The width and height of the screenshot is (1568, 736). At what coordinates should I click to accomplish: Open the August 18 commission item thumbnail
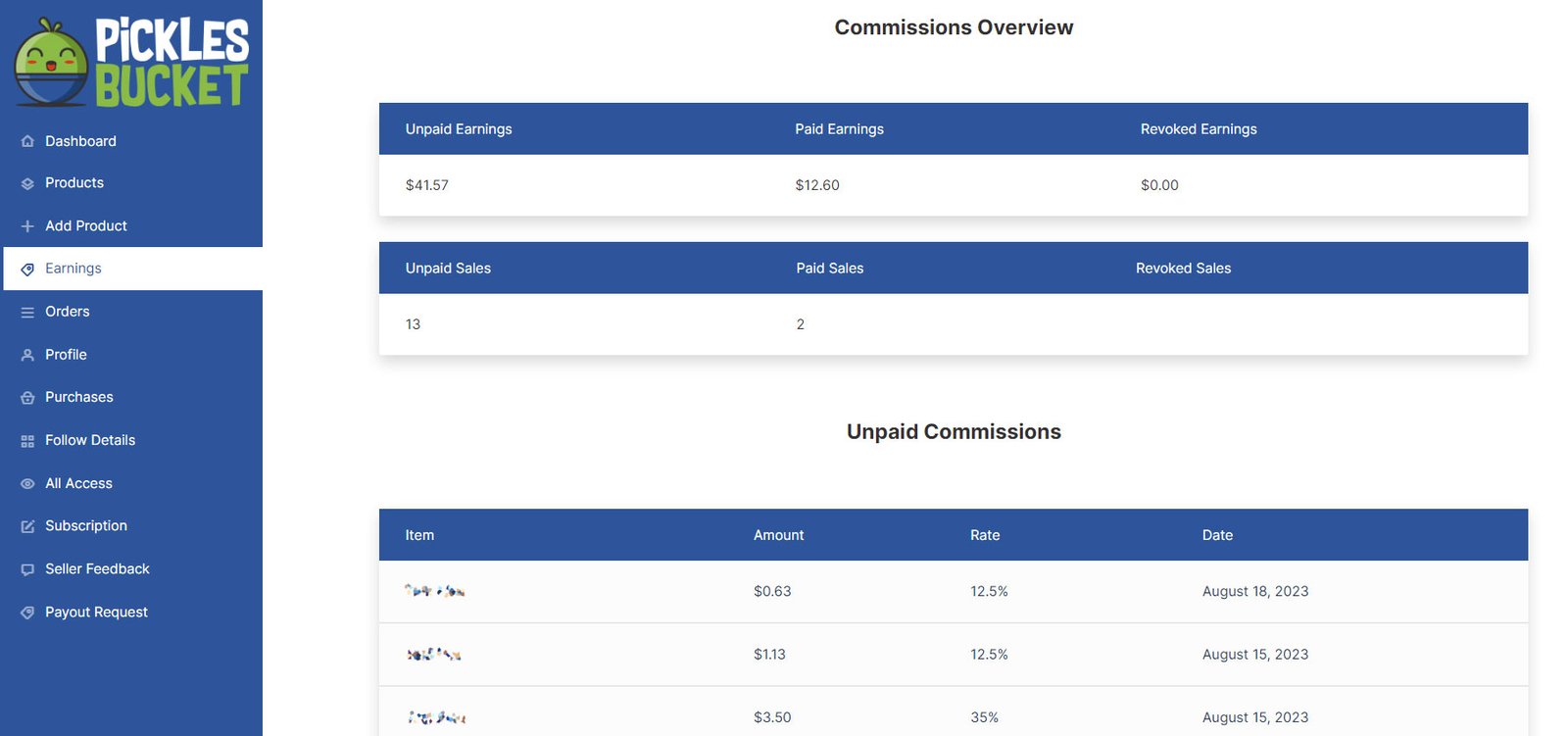coord(434,591)
